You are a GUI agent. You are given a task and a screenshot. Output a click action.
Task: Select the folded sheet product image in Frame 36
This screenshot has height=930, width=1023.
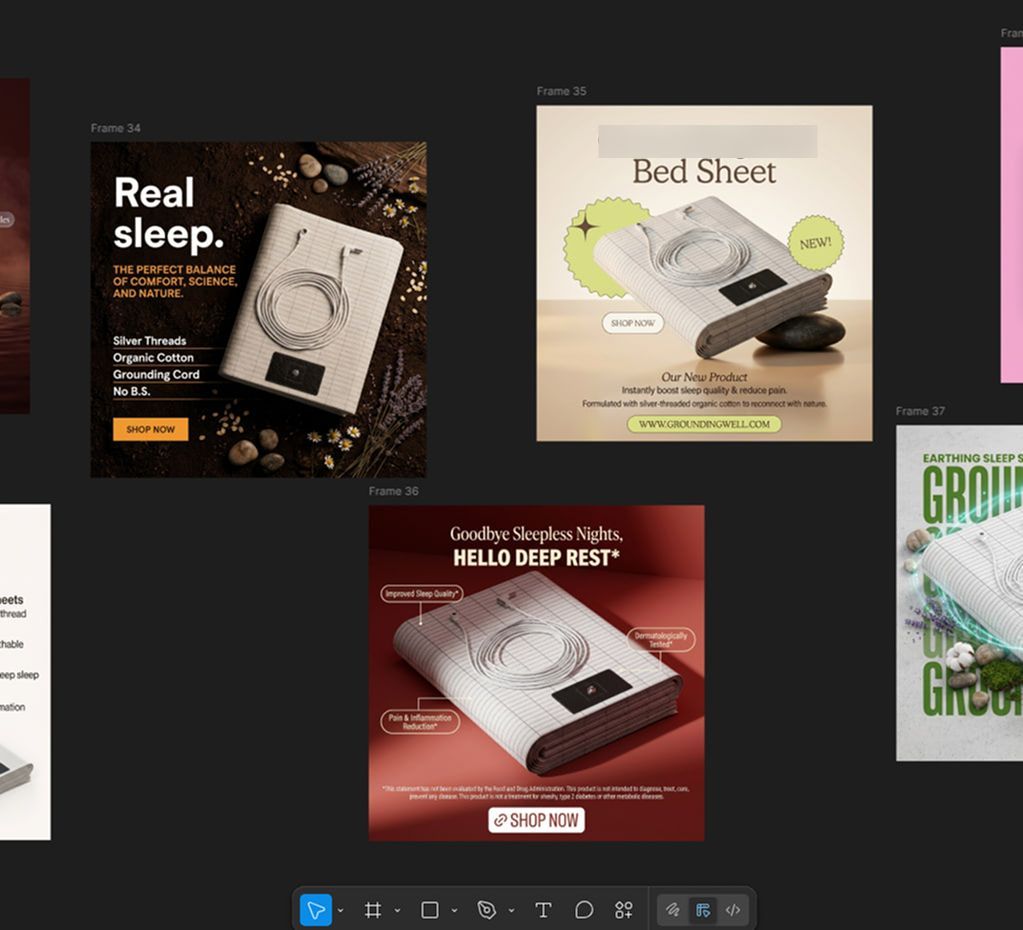point(538,672)
